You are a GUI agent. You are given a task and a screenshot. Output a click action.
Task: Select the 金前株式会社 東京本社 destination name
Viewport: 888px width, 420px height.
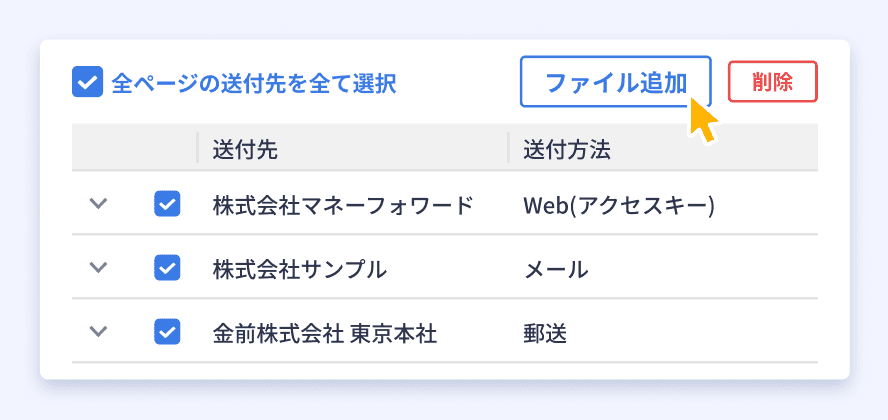(325, 333)
